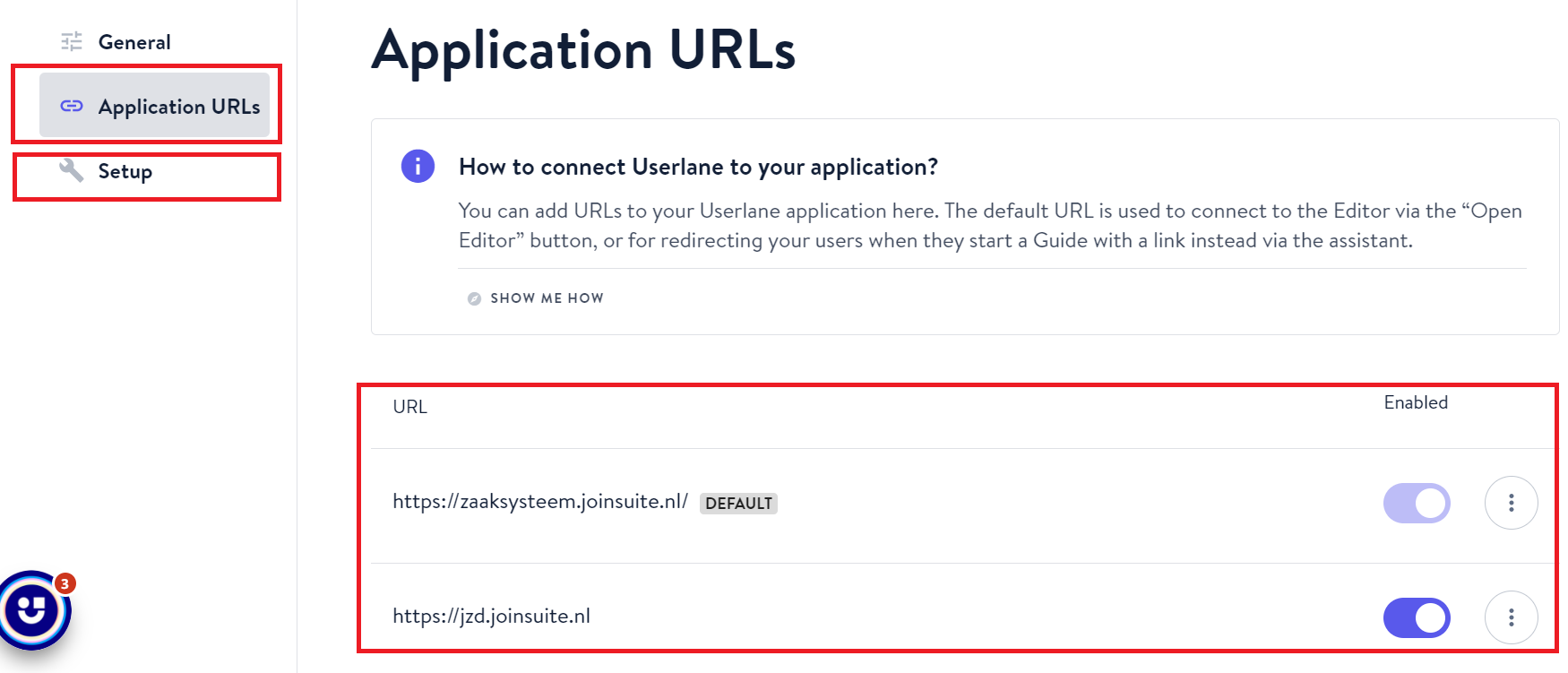
Task: Click the https://jzd.joinsuite.nl URL text
Action: (x=491, y=617)
